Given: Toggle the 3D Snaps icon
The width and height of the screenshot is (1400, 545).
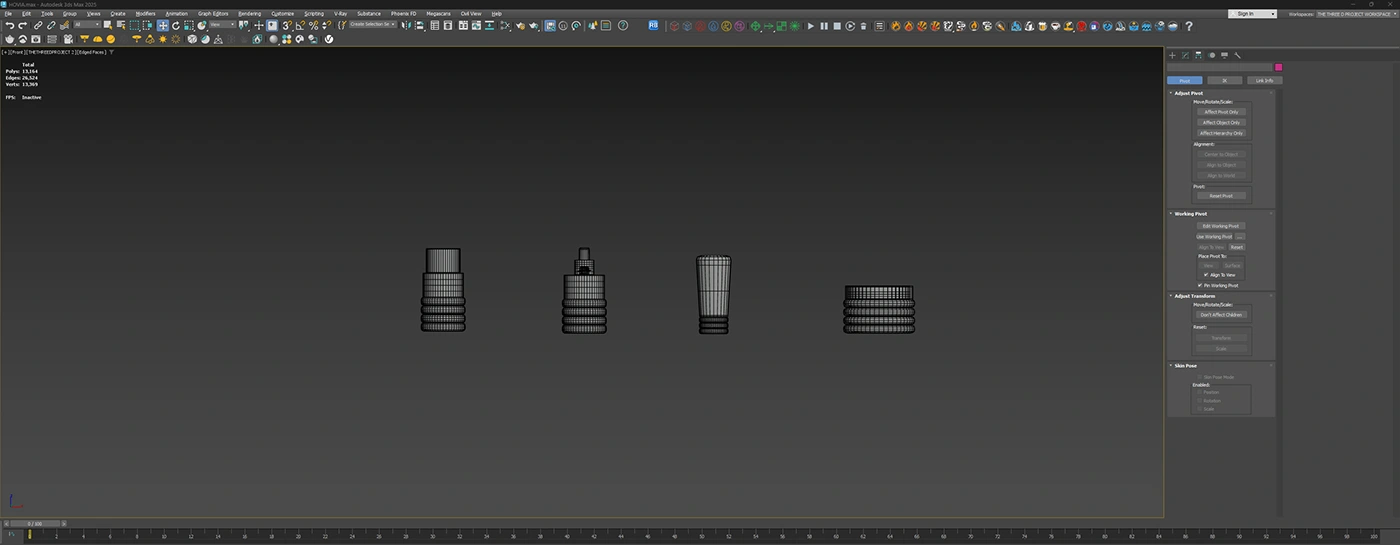Looking at the screenshot, I should (x=286, y=25).
